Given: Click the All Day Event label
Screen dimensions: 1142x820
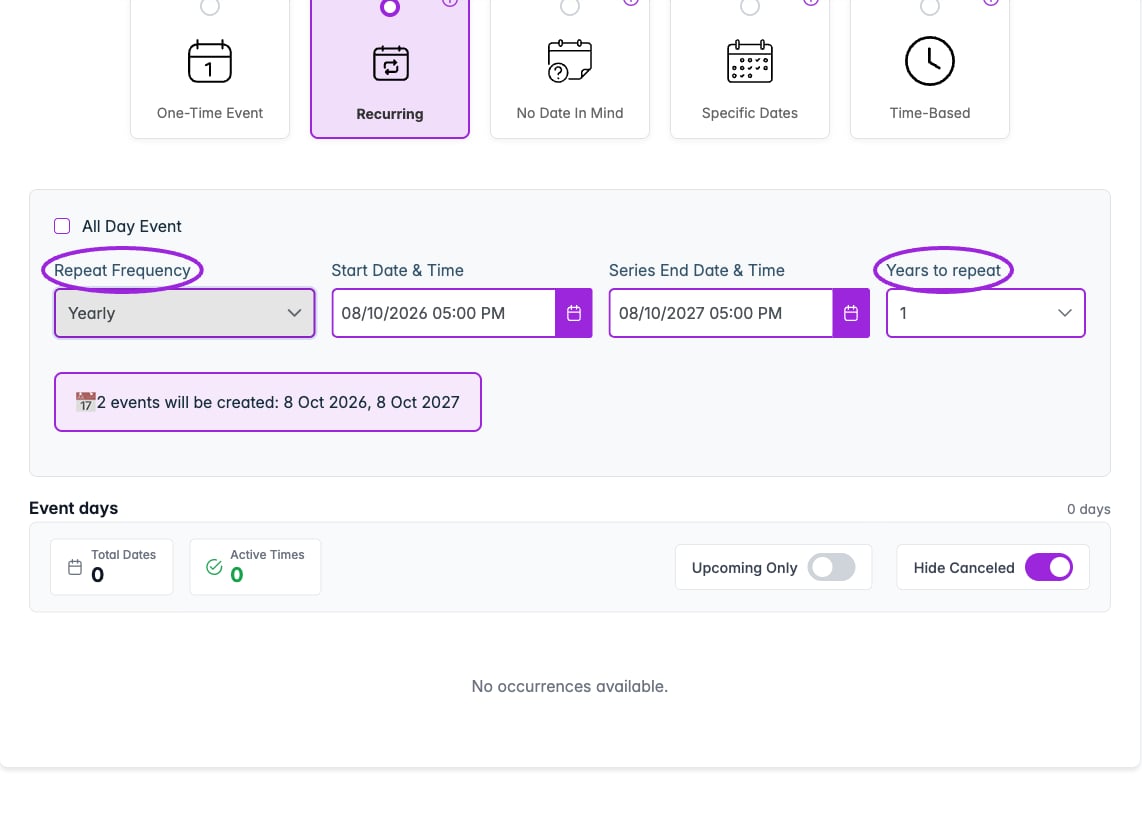Looking at the screenshot, I should [x=132, y=226].
